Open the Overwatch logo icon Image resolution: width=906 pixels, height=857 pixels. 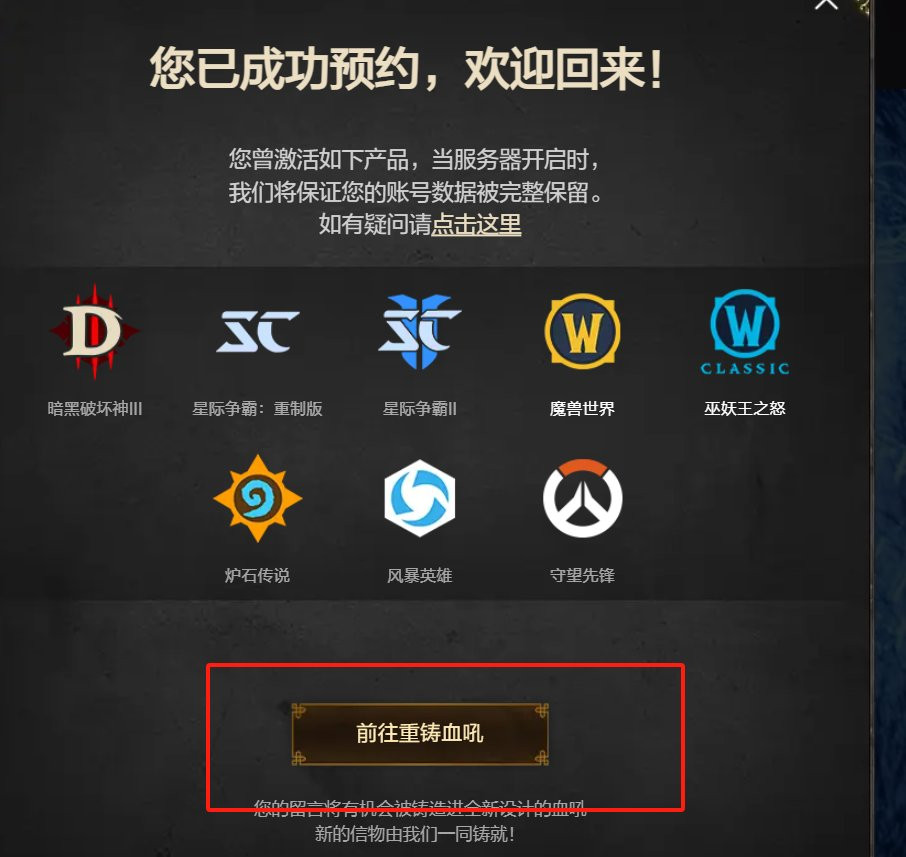click(x=582, y=498)
